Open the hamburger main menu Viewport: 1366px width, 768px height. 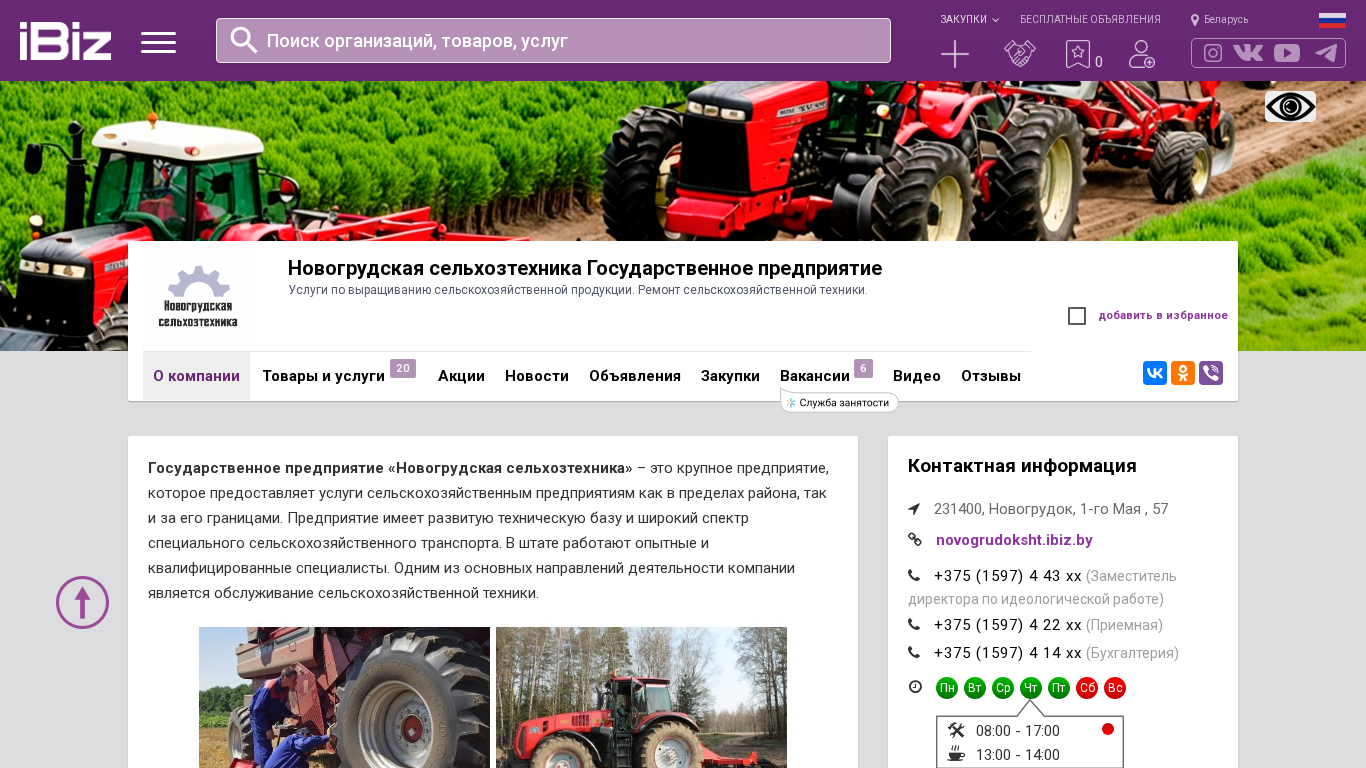pyautogui.click(x=158, y=42)
